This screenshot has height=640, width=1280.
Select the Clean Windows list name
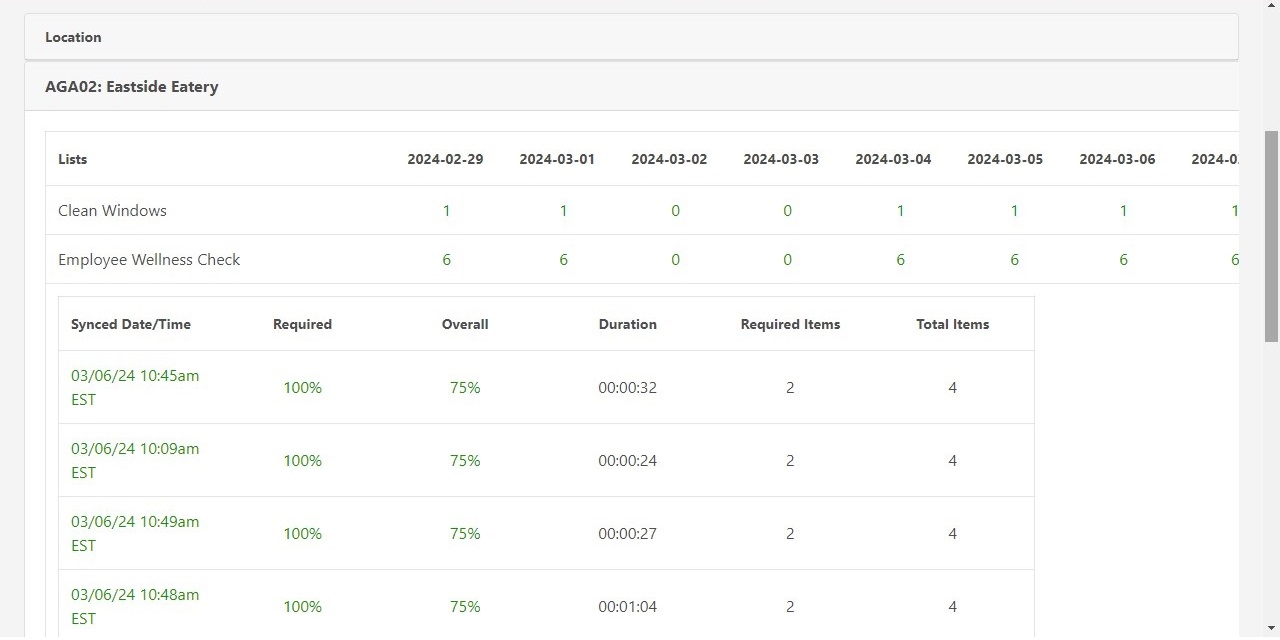pyautogui.click(x=112, y=210)
